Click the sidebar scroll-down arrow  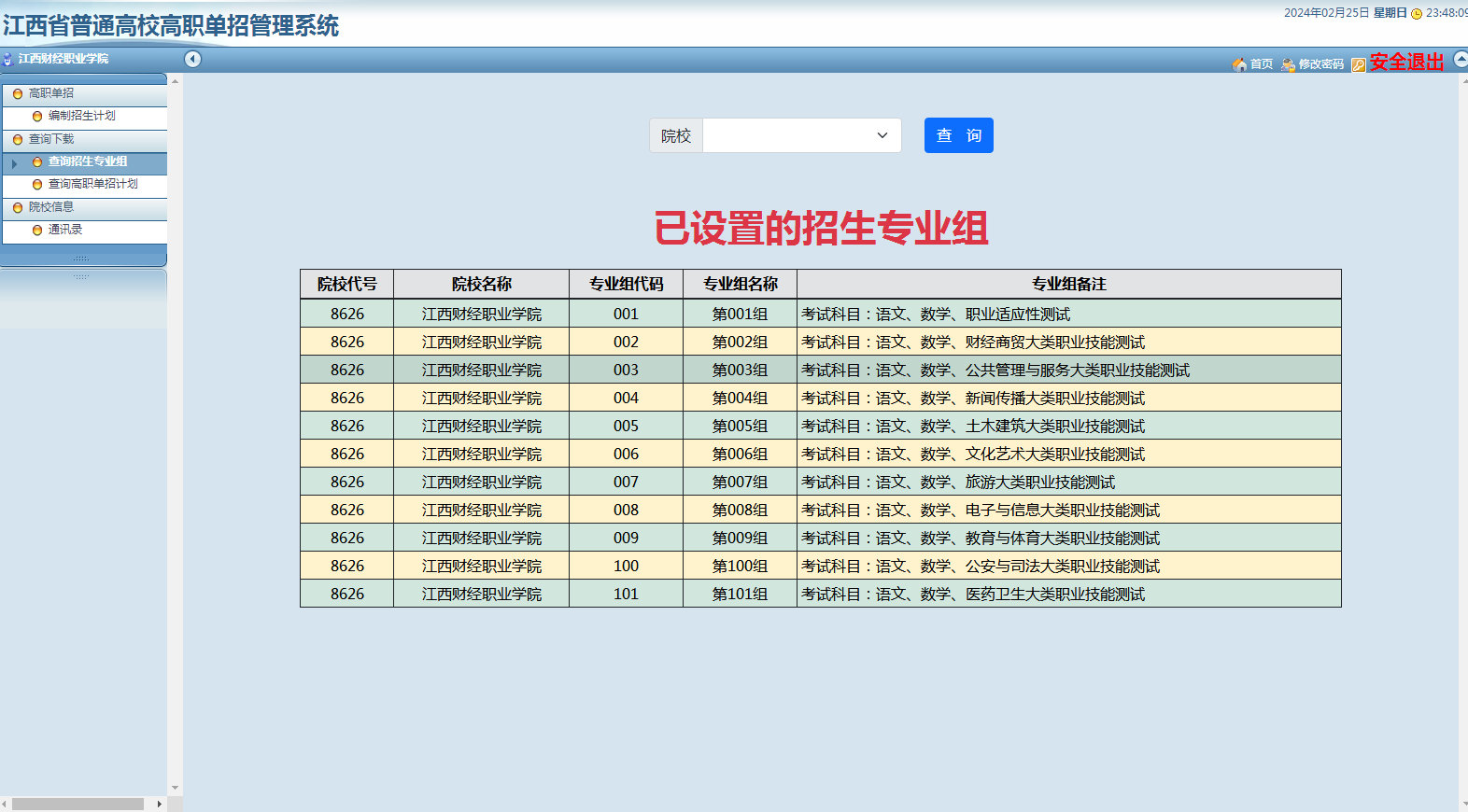[x=175, y=789]
